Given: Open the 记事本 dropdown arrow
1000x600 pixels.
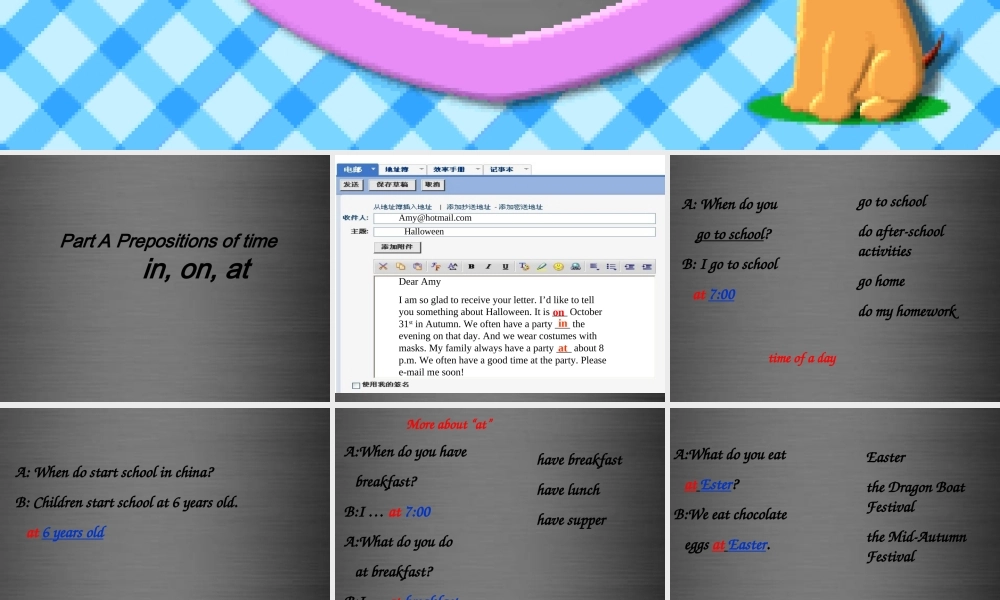Looking at the screenshot, I should 525,169.
